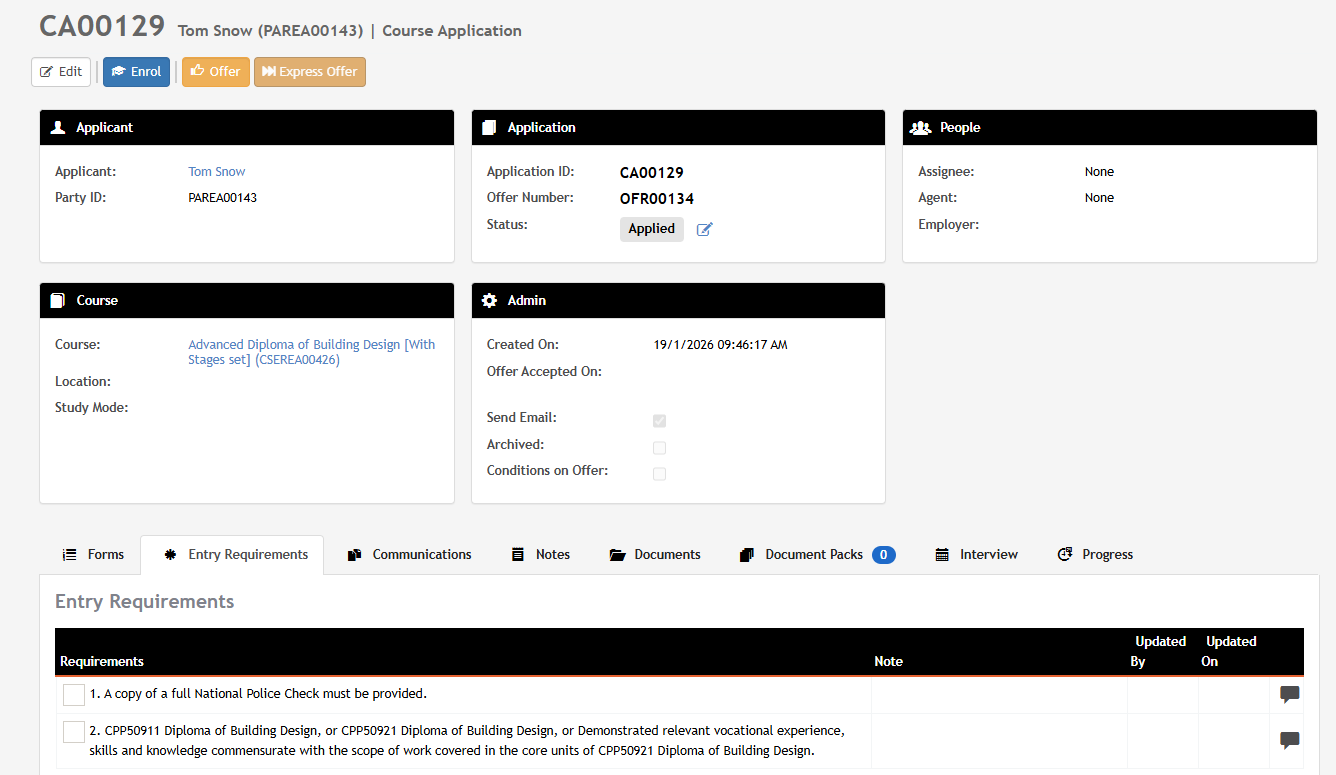
Task: Click the Edit button
Action: 61,72
